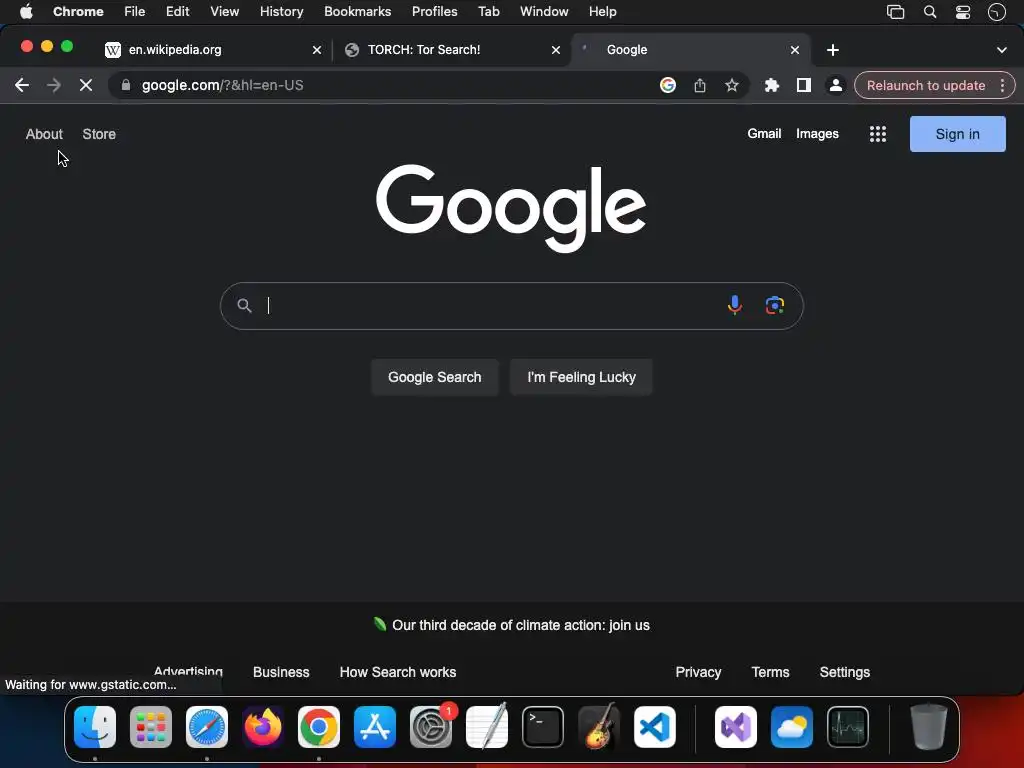Open the Privacy footer link

(x=698, y=672)
